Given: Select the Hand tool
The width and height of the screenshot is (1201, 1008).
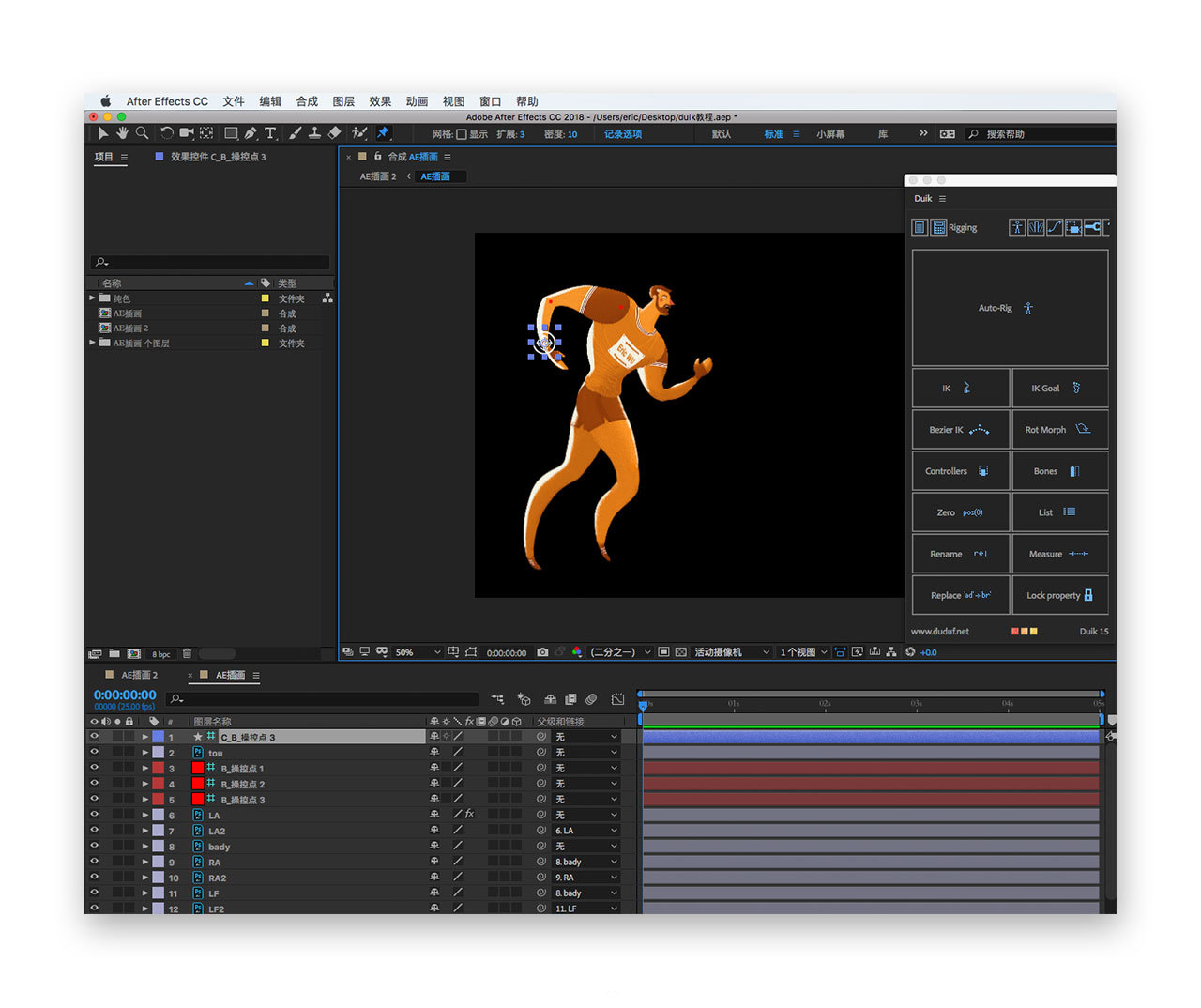Looking at the screenshot, I should point(122,133).
